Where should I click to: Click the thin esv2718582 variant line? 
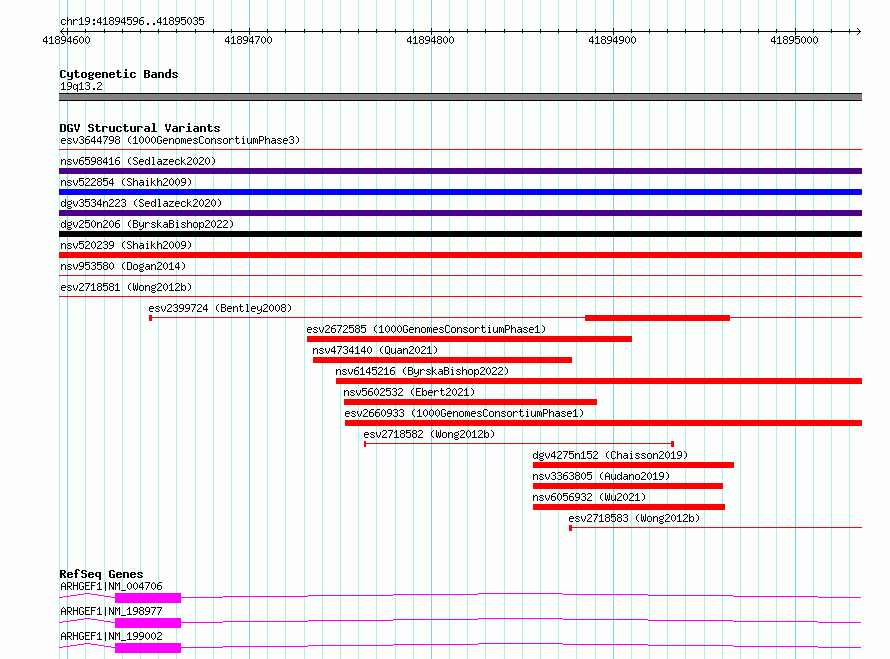click(x=519, y=444)
